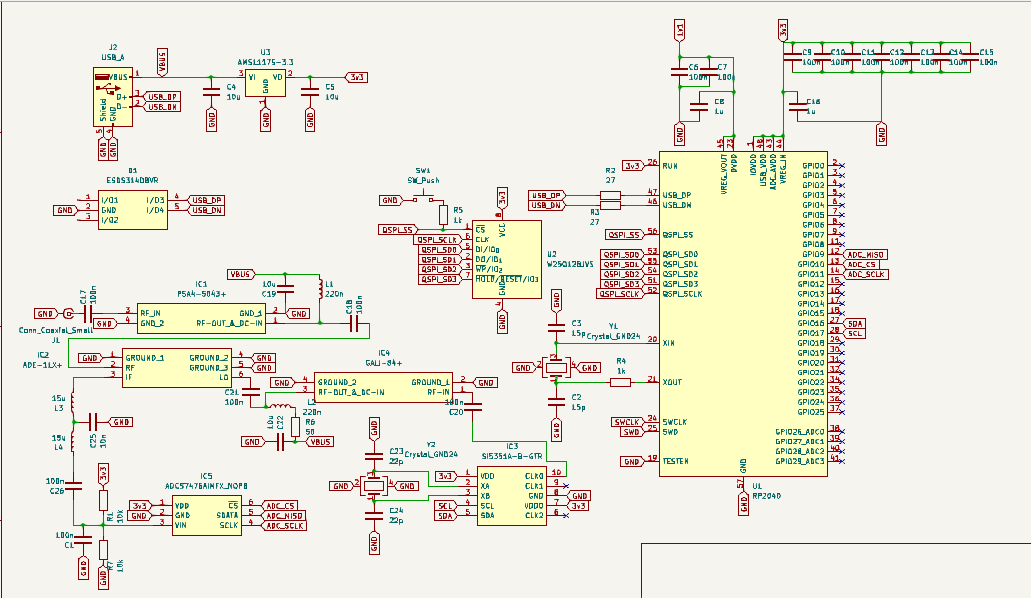
Task: Select capacitor C2 15p below Y1
Action: coord(556,402)
